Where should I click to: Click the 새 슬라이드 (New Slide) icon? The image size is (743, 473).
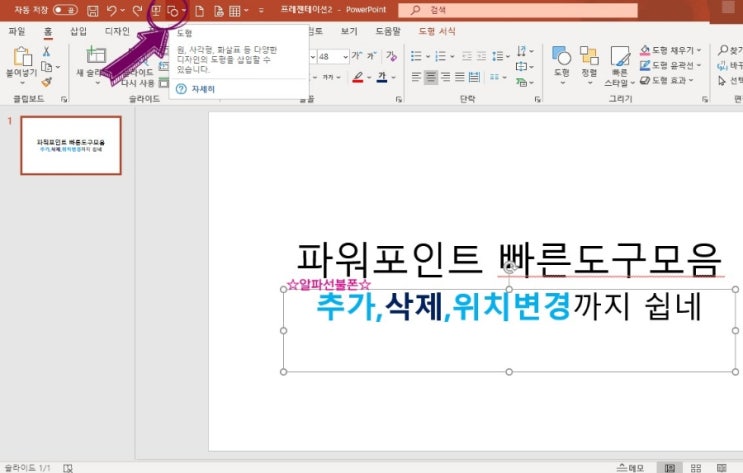tap(96, 55)
